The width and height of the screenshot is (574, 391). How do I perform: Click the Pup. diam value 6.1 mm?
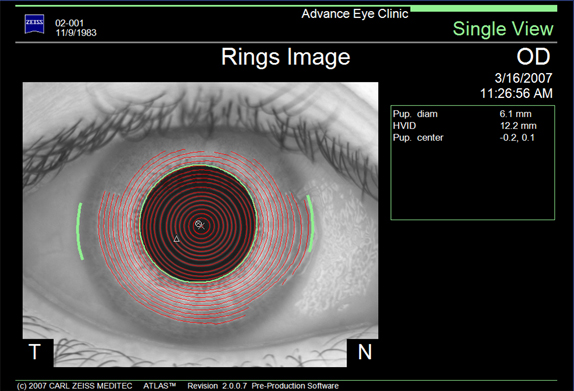pyautogui.click(x=515, y=114)
